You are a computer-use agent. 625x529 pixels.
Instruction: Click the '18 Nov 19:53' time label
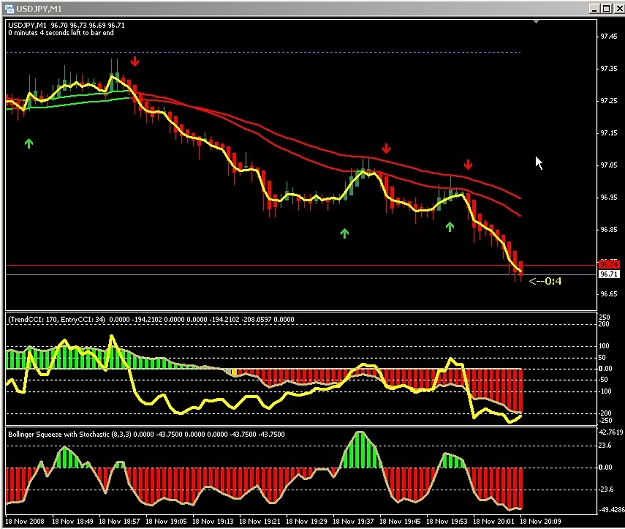click(x=447, y=521)
